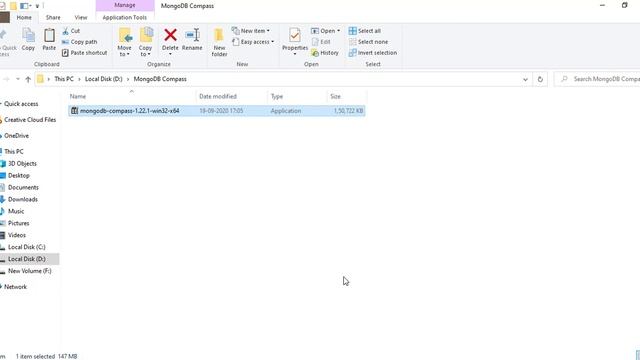Open the address bar history dropdown
640x360 pixels.
[525, 79]
